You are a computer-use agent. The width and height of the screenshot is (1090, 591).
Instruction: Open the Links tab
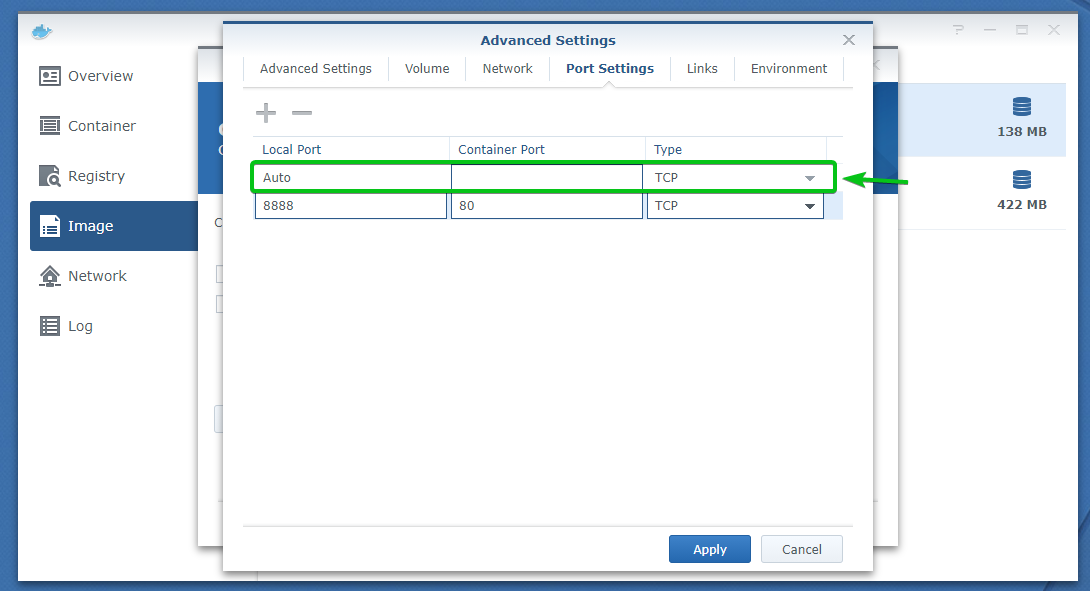coord(702,69)
